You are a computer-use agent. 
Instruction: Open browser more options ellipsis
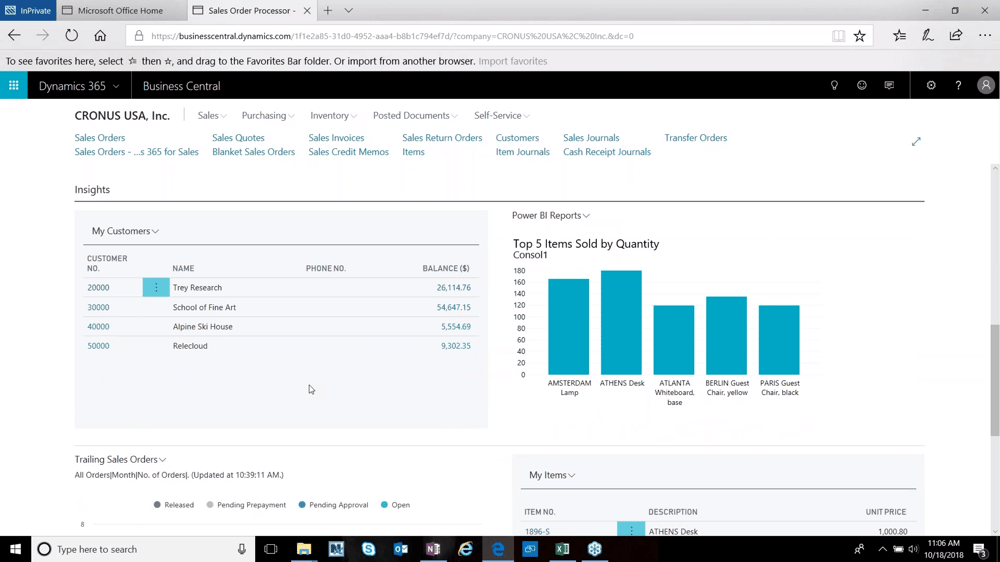coord(985,36)
